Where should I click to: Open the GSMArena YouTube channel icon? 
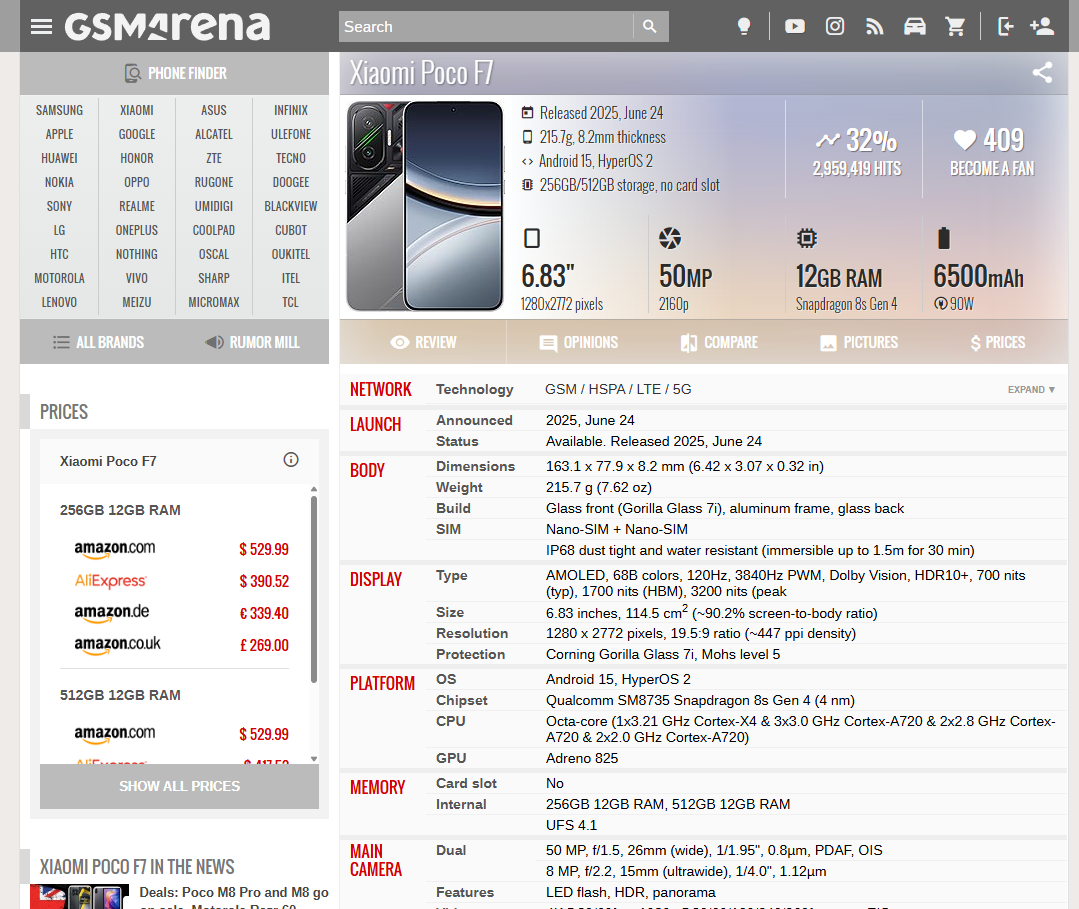click(x=794, y=26)
